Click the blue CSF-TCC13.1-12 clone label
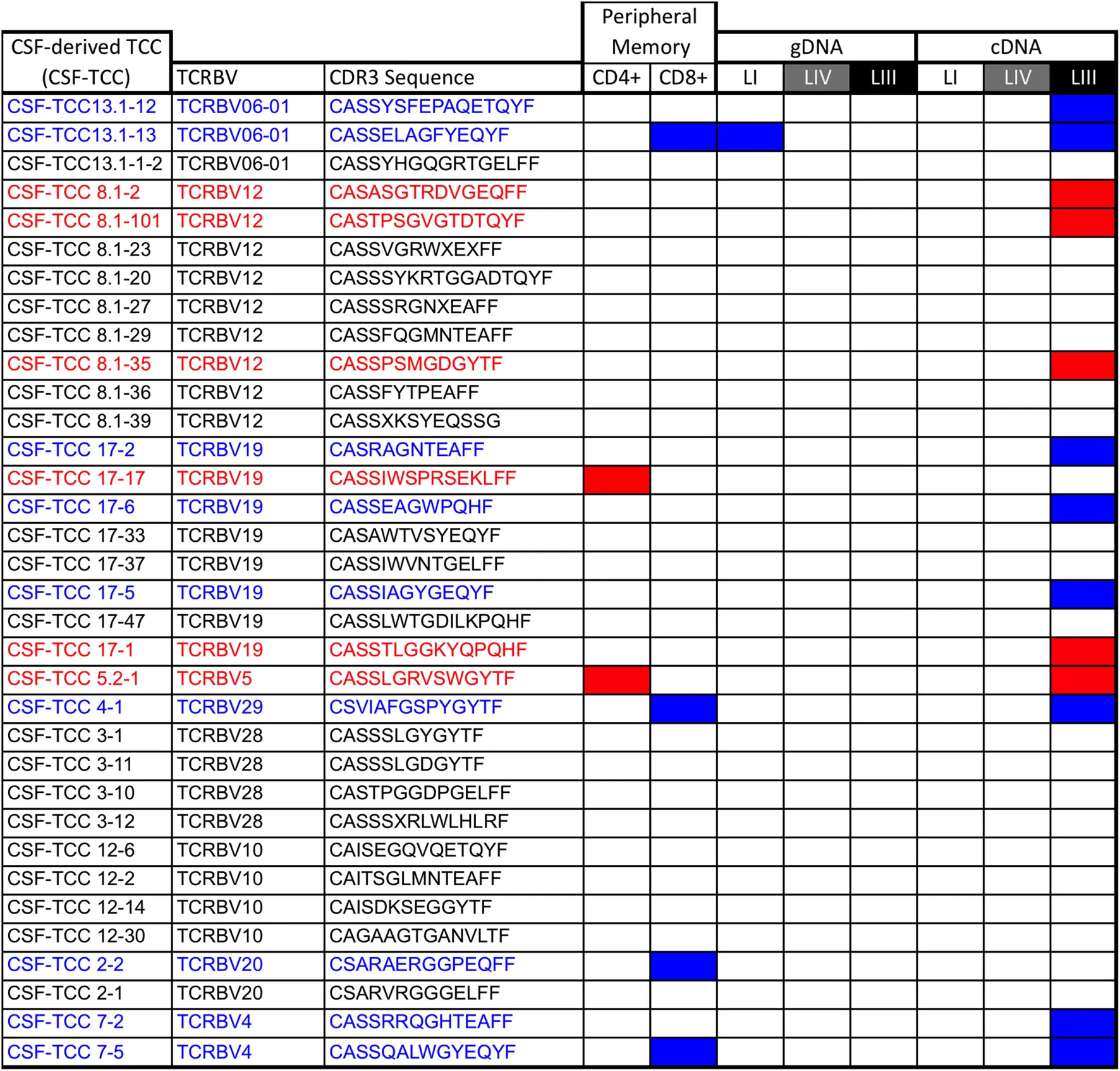The height and width of the screenshot is (1071, 1120). coord(82,107)
